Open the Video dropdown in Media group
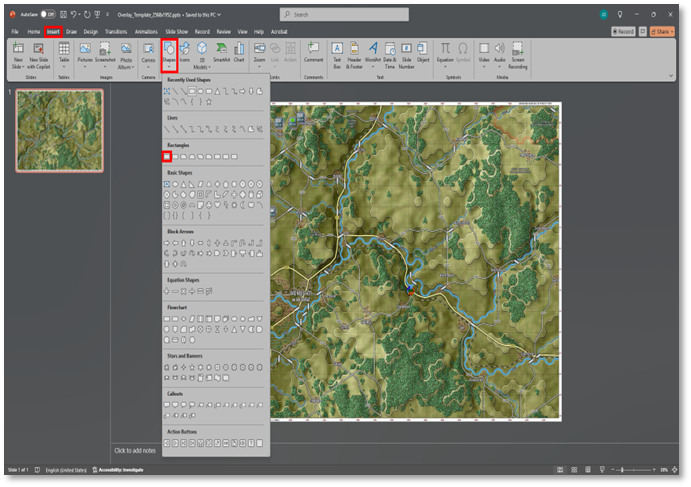The width and height of the screenshot is (691, 487). (x=484, y=64)
